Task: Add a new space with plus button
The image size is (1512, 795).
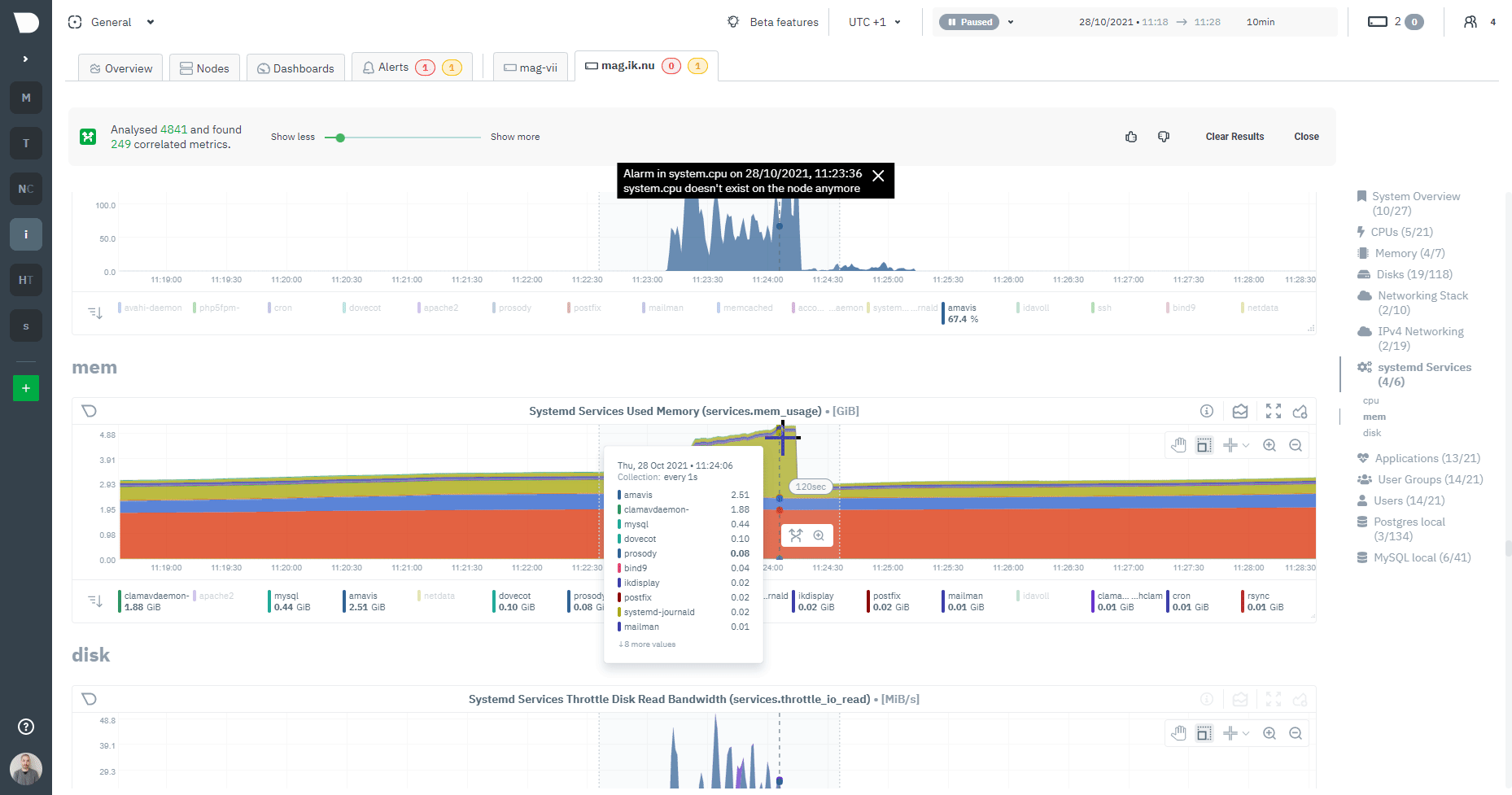Action: [26, 388]
